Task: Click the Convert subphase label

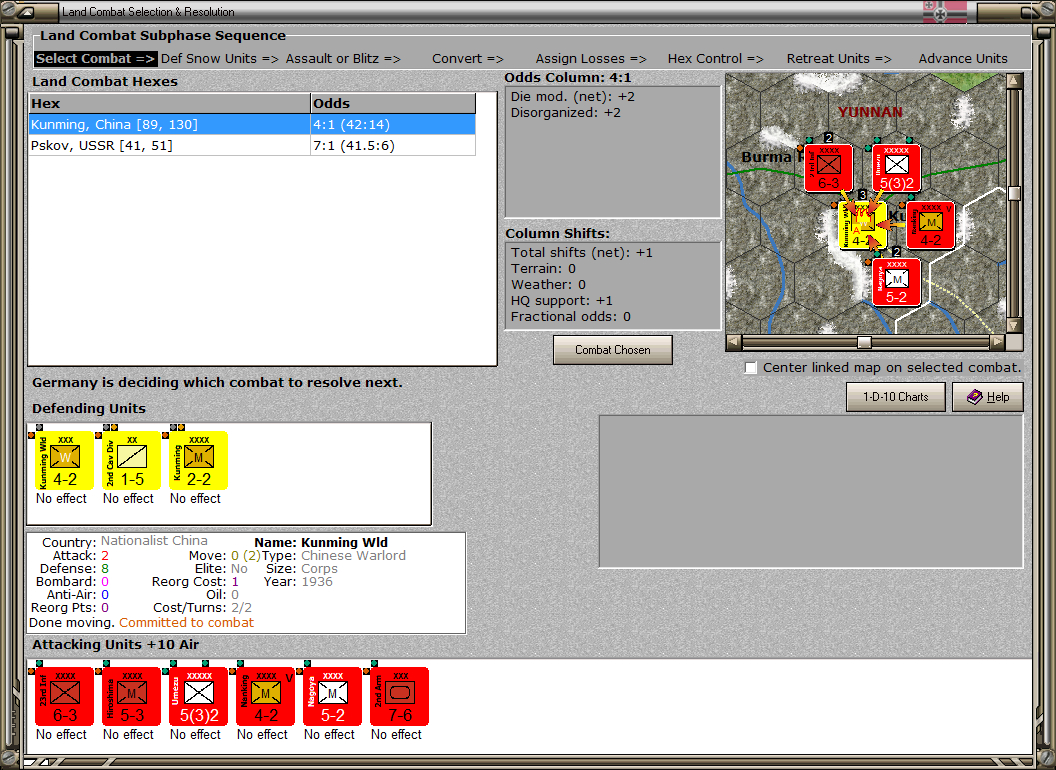Action: (x=467, y=59)
